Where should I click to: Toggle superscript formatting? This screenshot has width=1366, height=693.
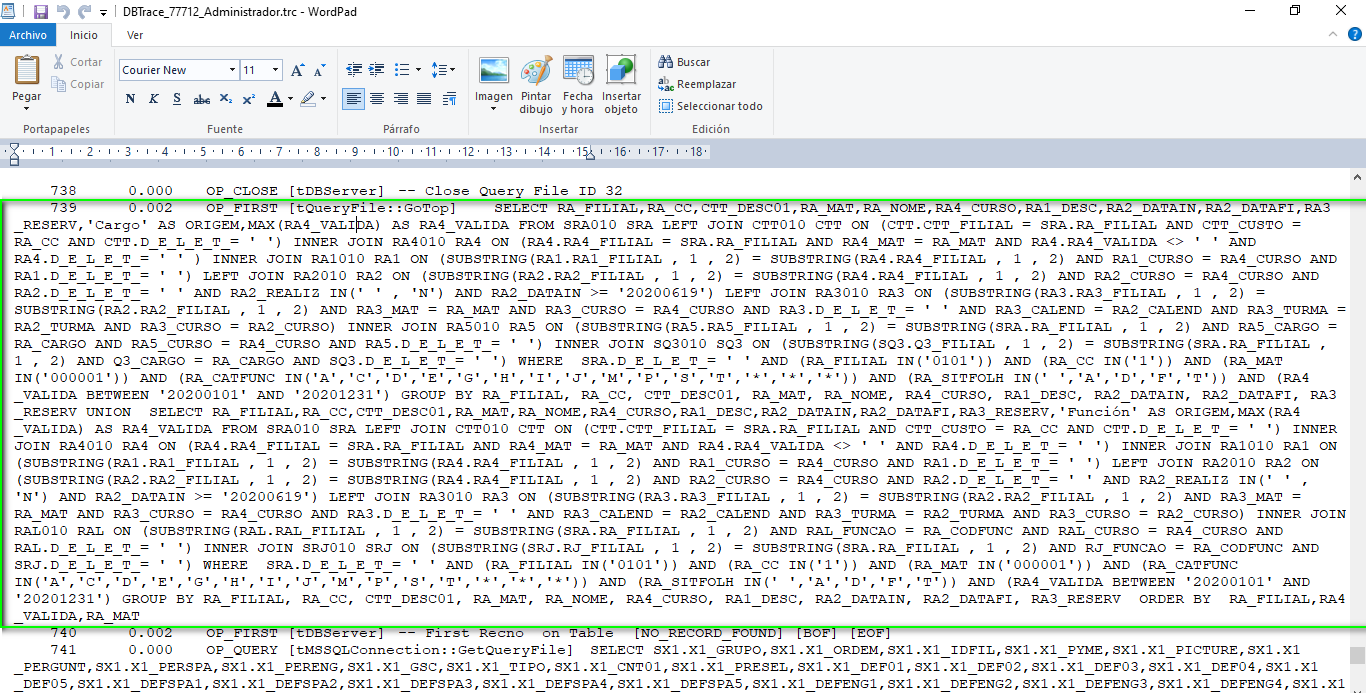click(248, 99)
